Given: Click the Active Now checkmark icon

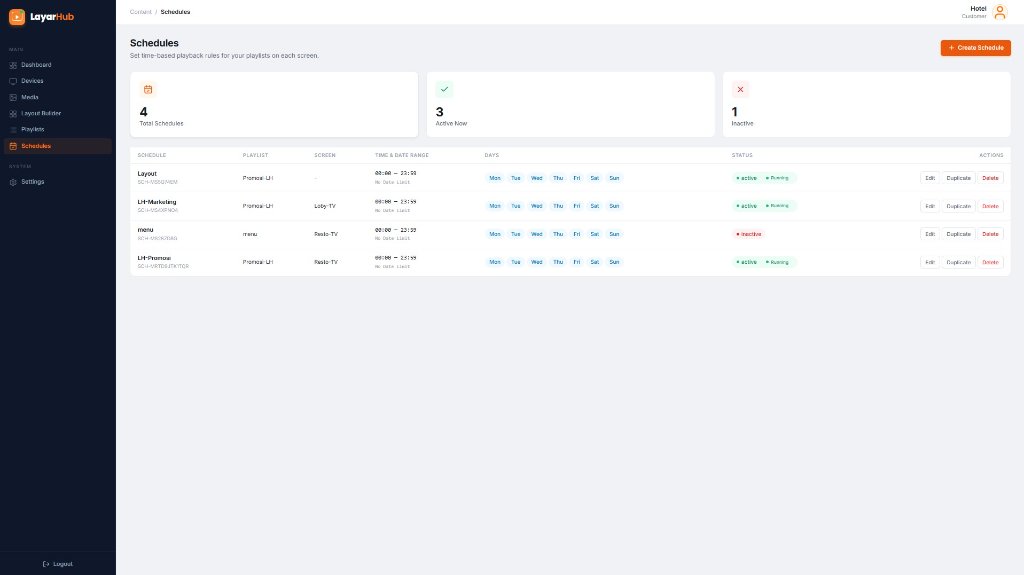Looking at the screenshot, I should coord(444,90).
